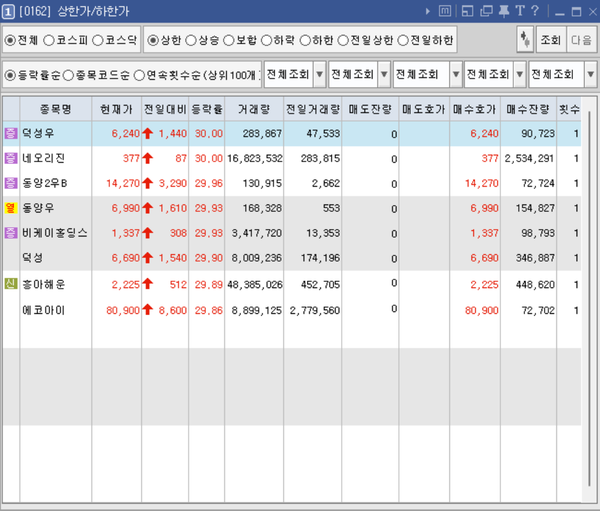The height and width of the screenshot is (511, 600).
Task: Click the red up arrow in 덕성우 row
Action: click(x=147, y=133)
